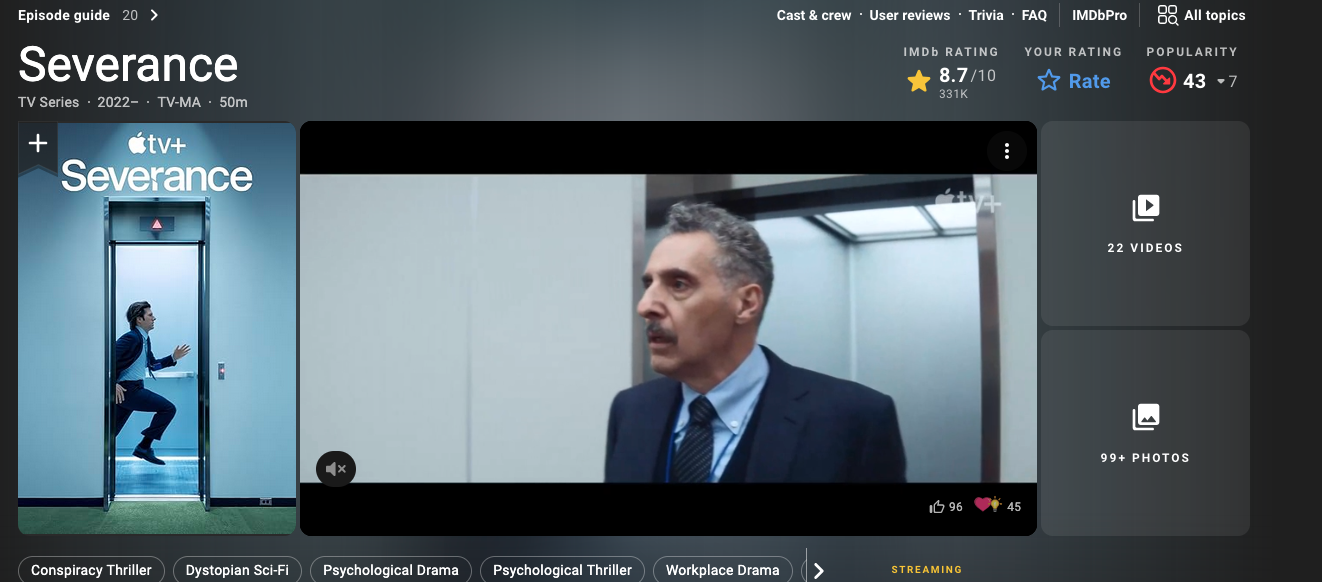This screenshot has height=582, width=1322.
Task: Click the popularity rank 43
Action: [1194, 81]
